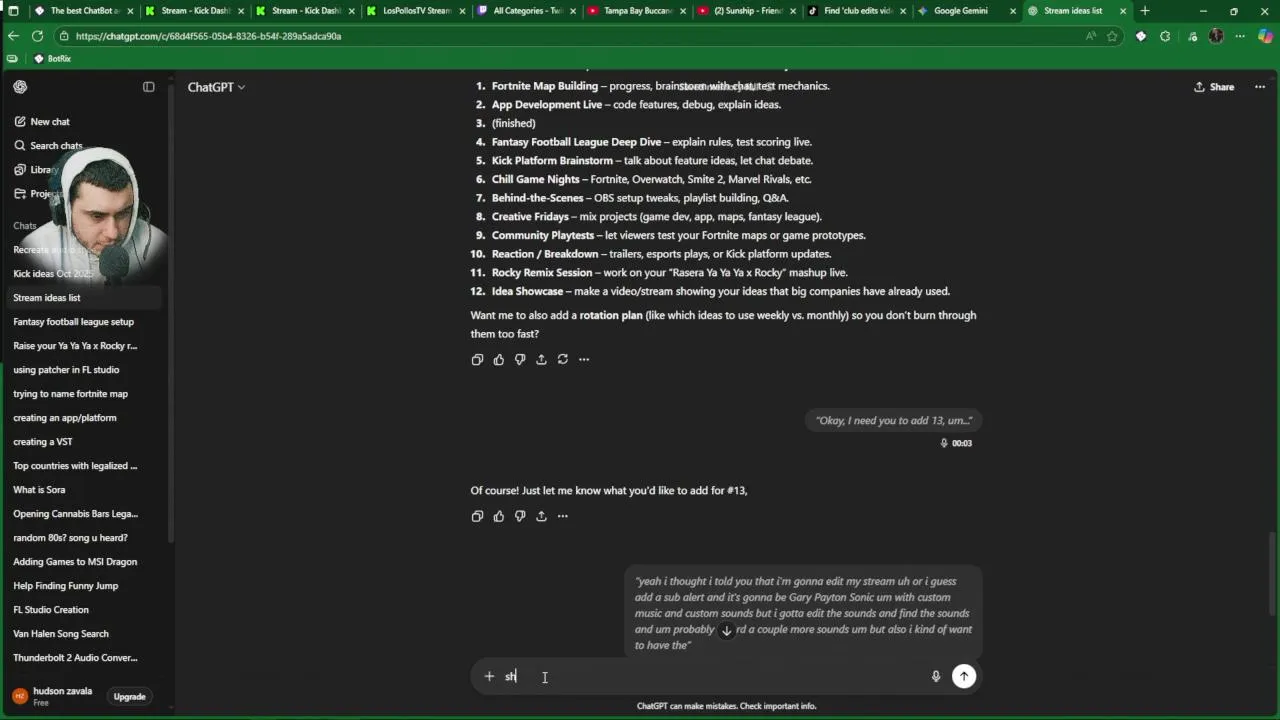Image resolution: width=1280 pixels, height=720 pixels.
Task: Click the scroll-to-bottom arrow button
Action: [726, 630]
